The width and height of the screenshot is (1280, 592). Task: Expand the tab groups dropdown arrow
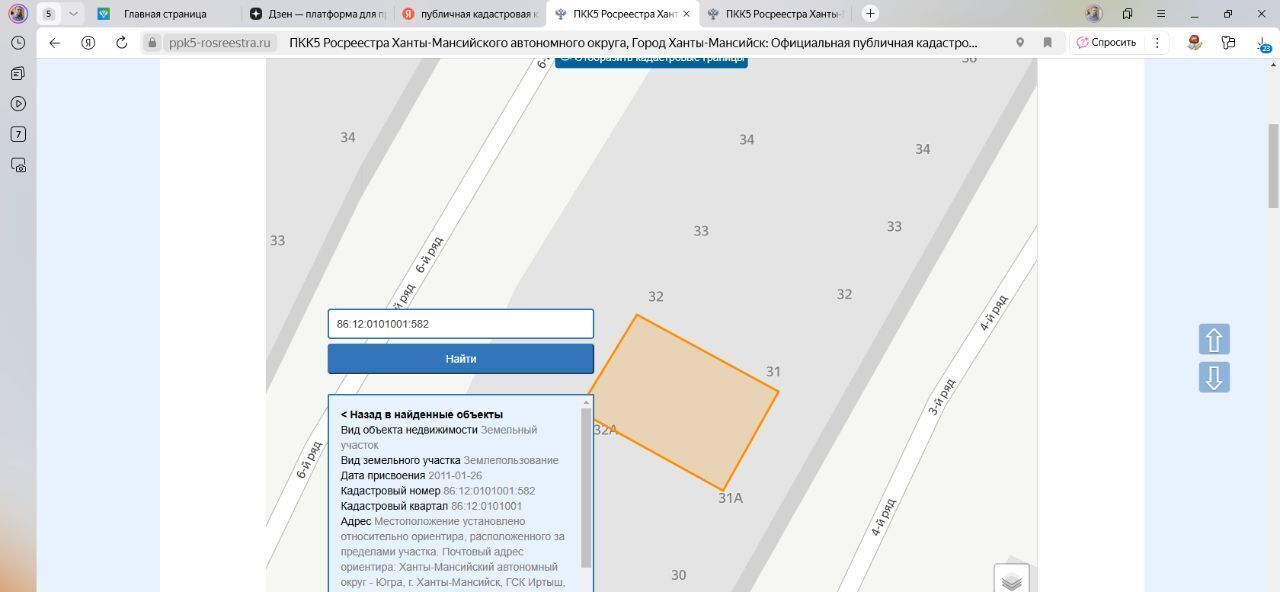[x=73, y=14]
